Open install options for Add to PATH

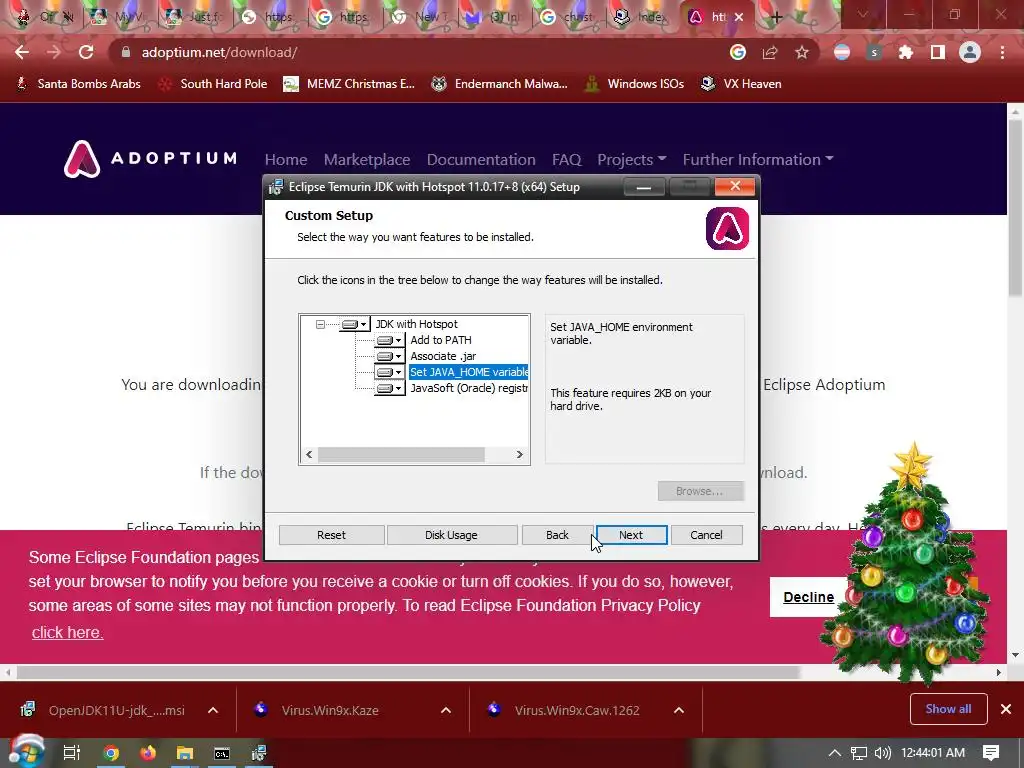390,340
